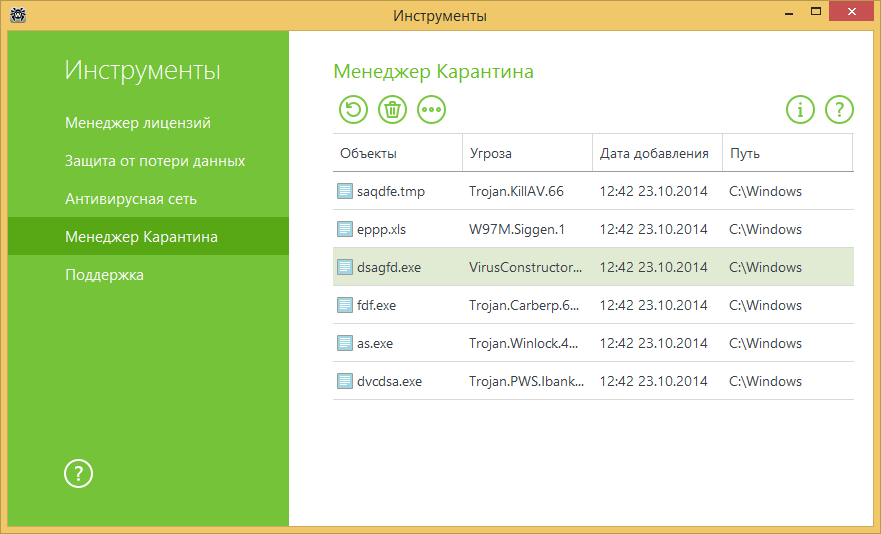The height and width of the screenshot is (534, 881).
Task: Close the Инструменты window
Action: click(x=852, y=12)
